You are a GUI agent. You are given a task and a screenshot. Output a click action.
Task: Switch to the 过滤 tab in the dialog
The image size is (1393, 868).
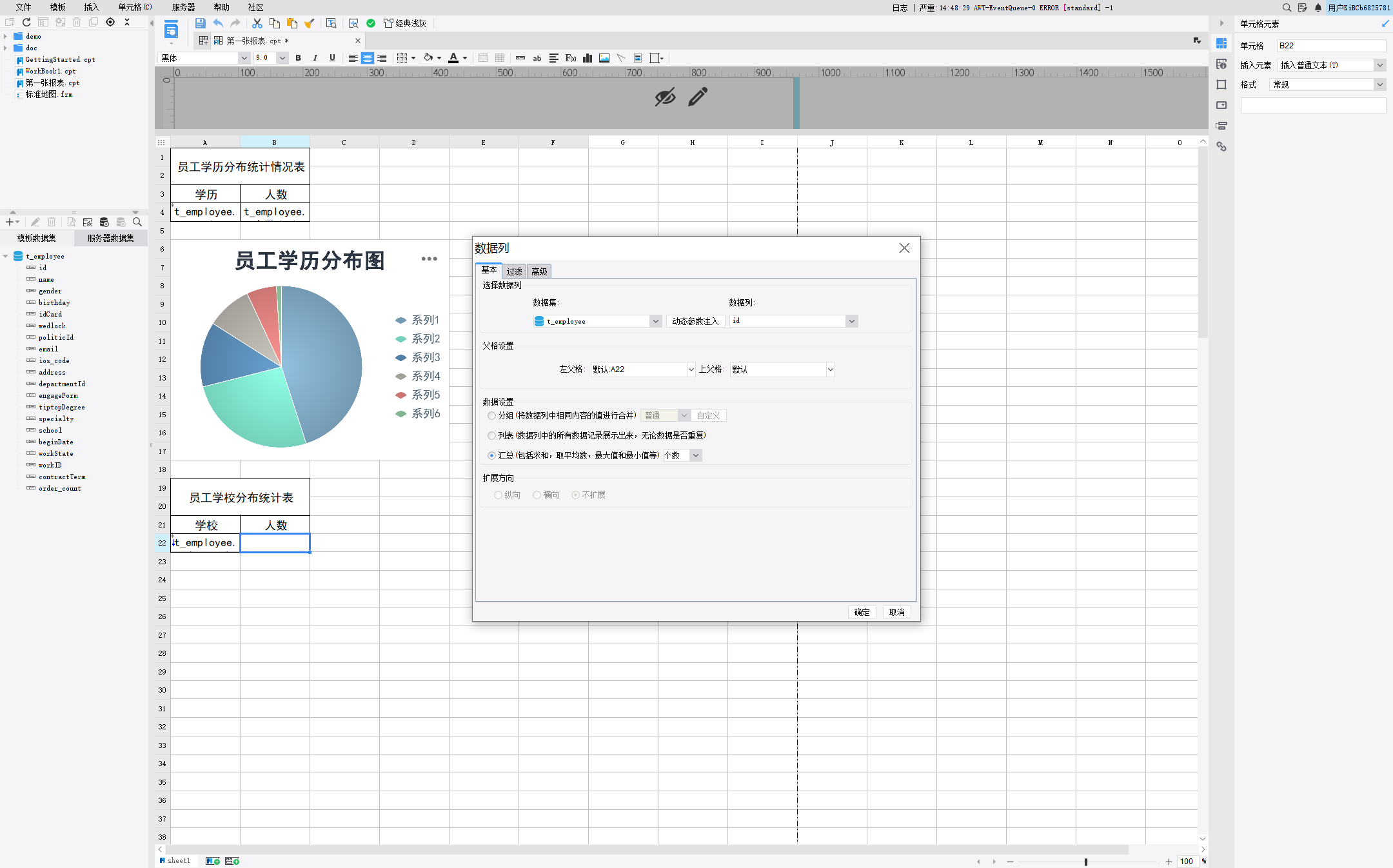point(514,271)
